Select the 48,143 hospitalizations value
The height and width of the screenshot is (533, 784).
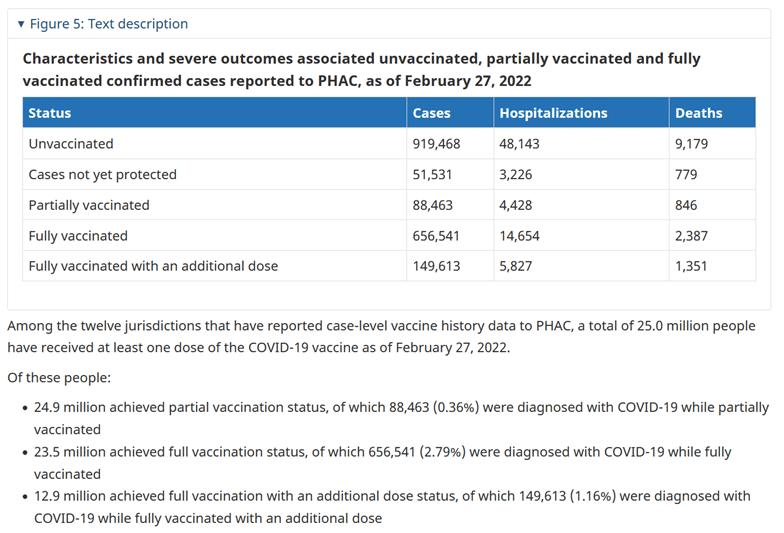click(519, 144)
